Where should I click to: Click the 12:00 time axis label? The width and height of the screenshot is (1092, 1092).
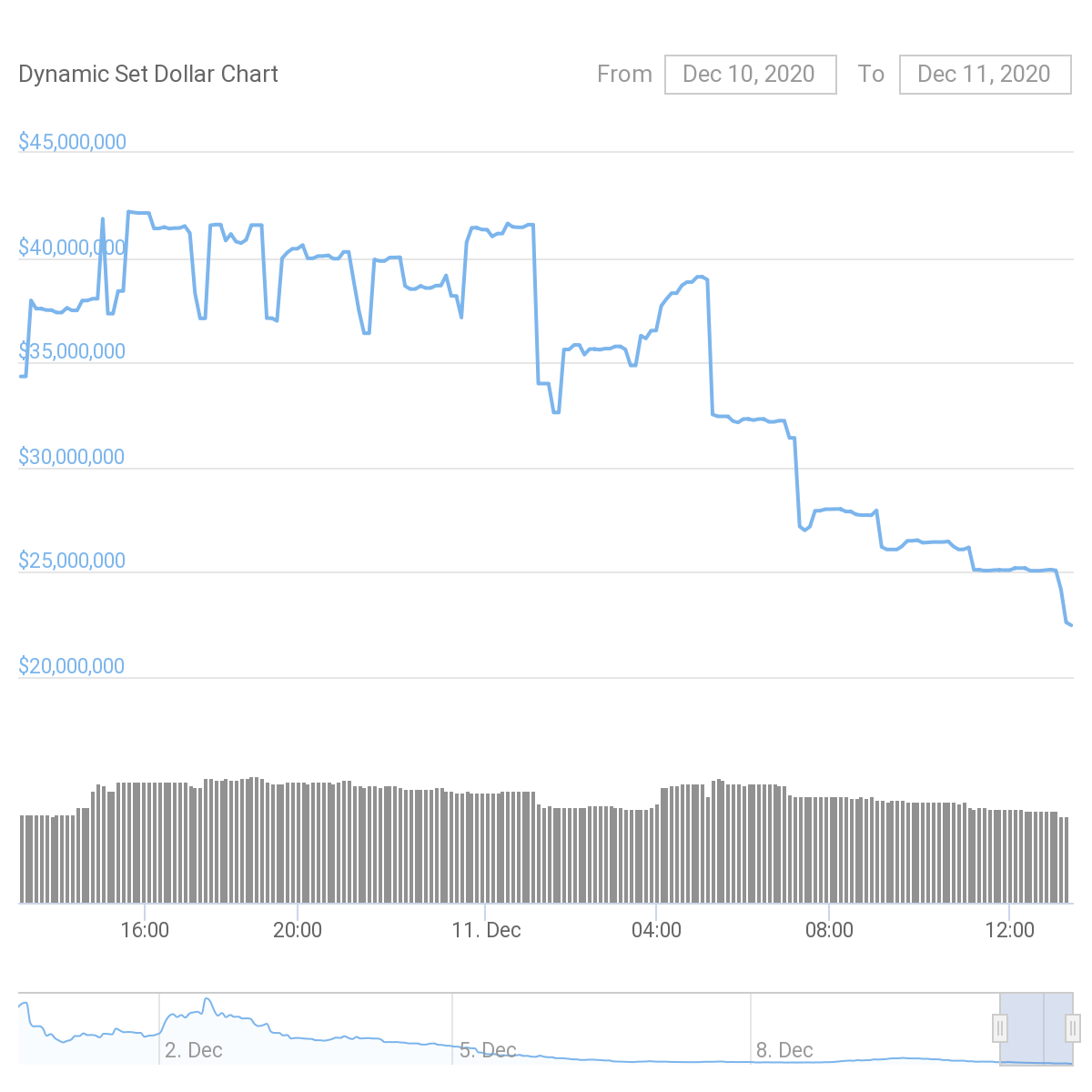pos(1009,930)
